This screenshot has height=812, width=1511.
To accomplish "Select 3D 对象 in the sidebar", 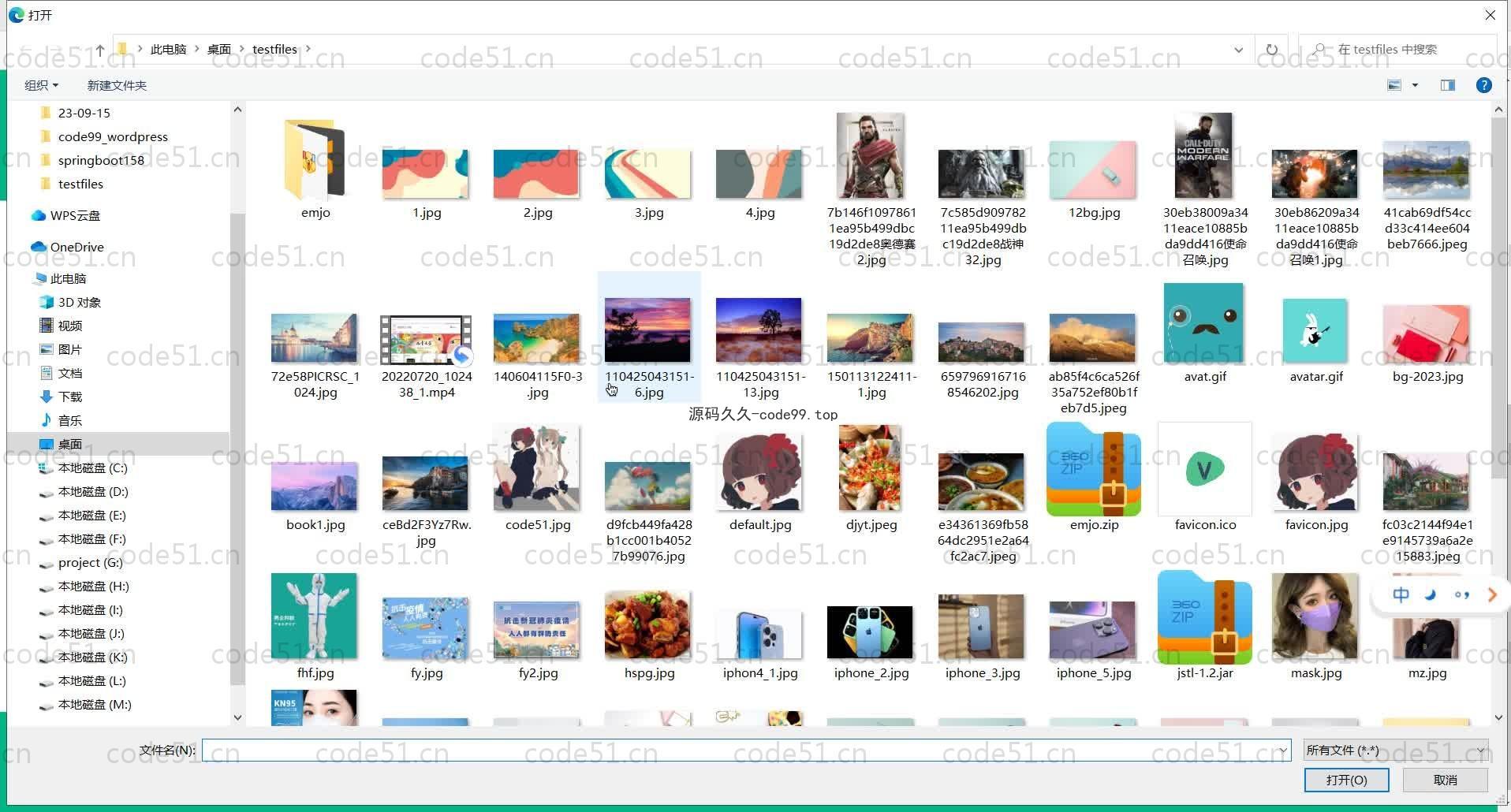I will 70,302.
